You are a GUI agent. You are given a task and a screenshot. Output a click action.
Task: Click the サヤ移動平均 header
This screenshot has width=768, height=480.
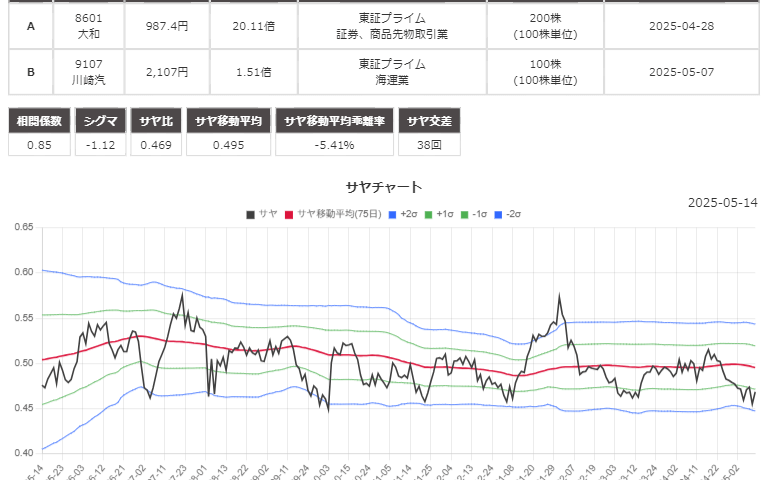click(x=228, y=120)
